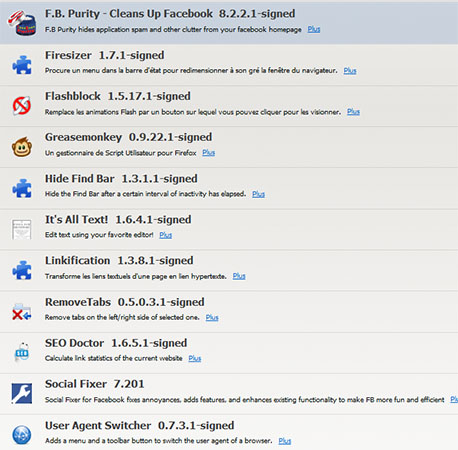Select the Linkification 1.3.8.1-signed entry title
Viewport: 458px width, 450px height.
pyautogui.click(x=119, y=261)
